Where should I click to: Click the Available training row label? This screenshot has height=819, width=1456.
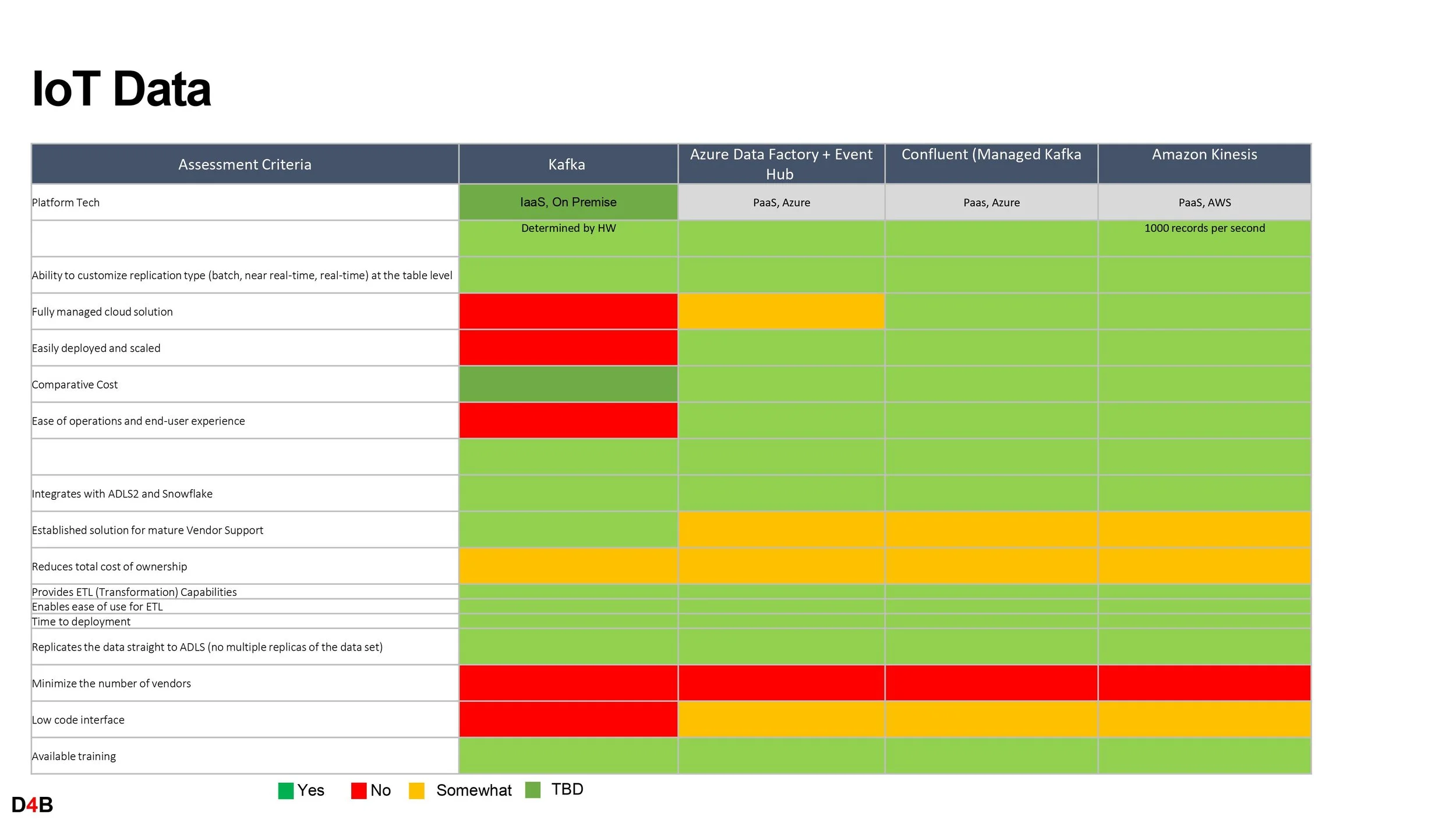[74, 756]
